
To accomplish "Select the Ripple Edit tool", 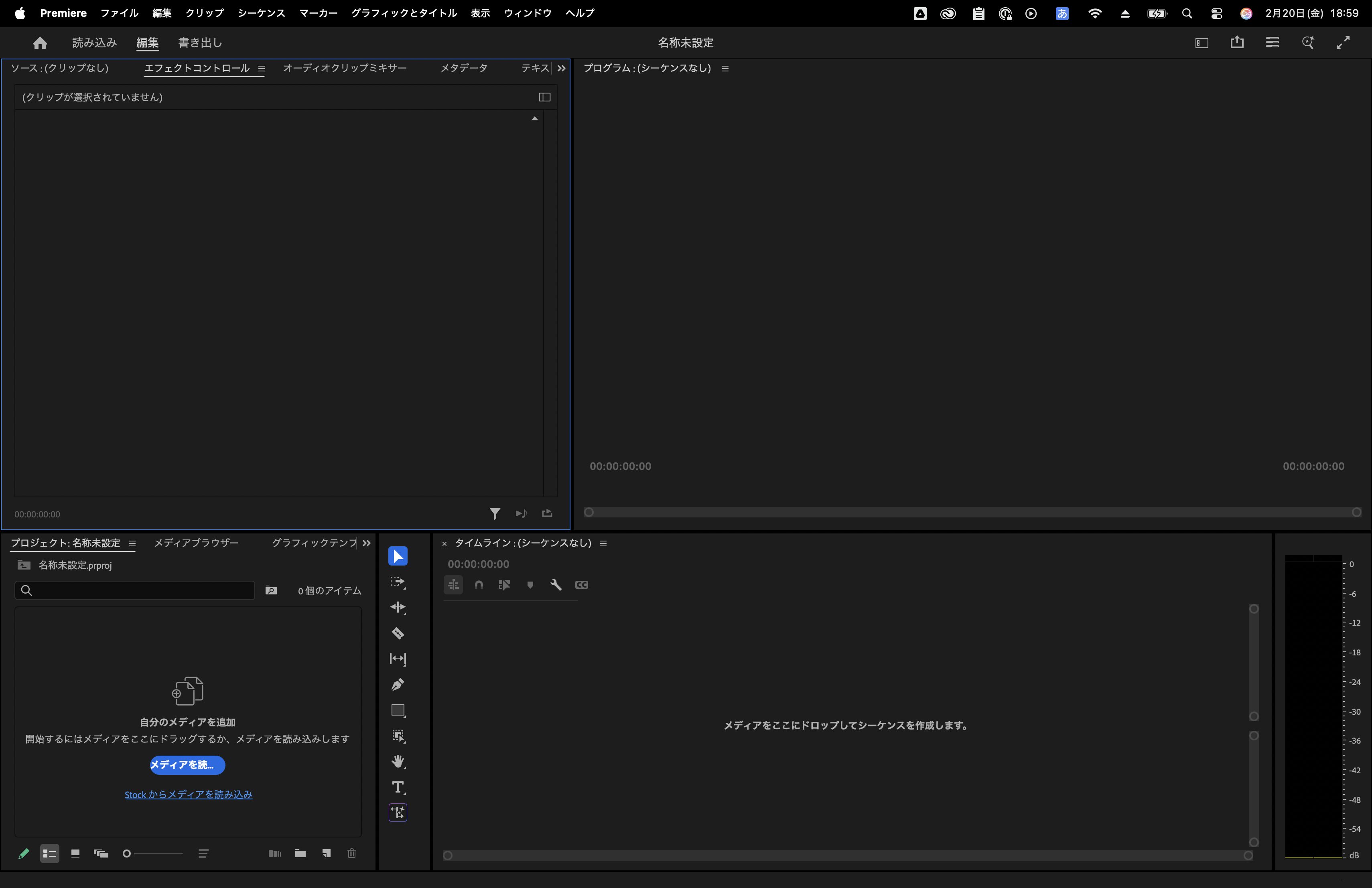I will (398, 607).
